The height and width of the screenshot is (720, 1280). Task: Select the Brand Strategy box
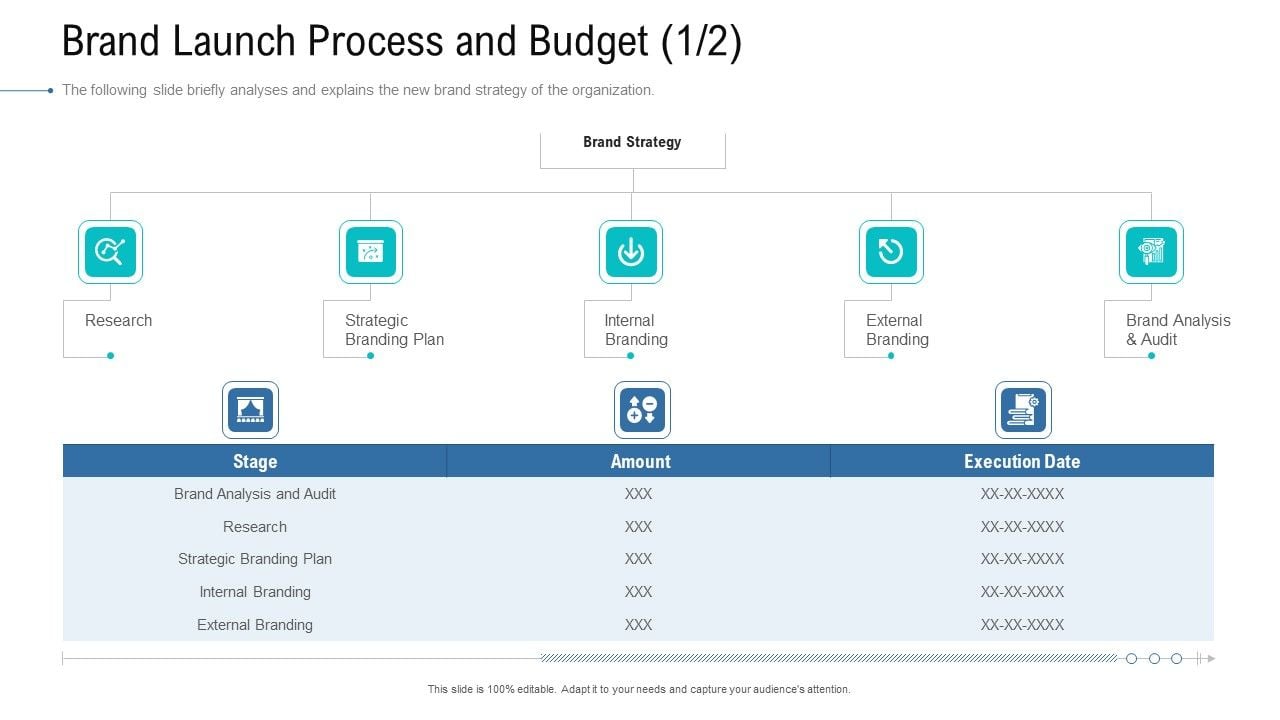click(633, 150)
